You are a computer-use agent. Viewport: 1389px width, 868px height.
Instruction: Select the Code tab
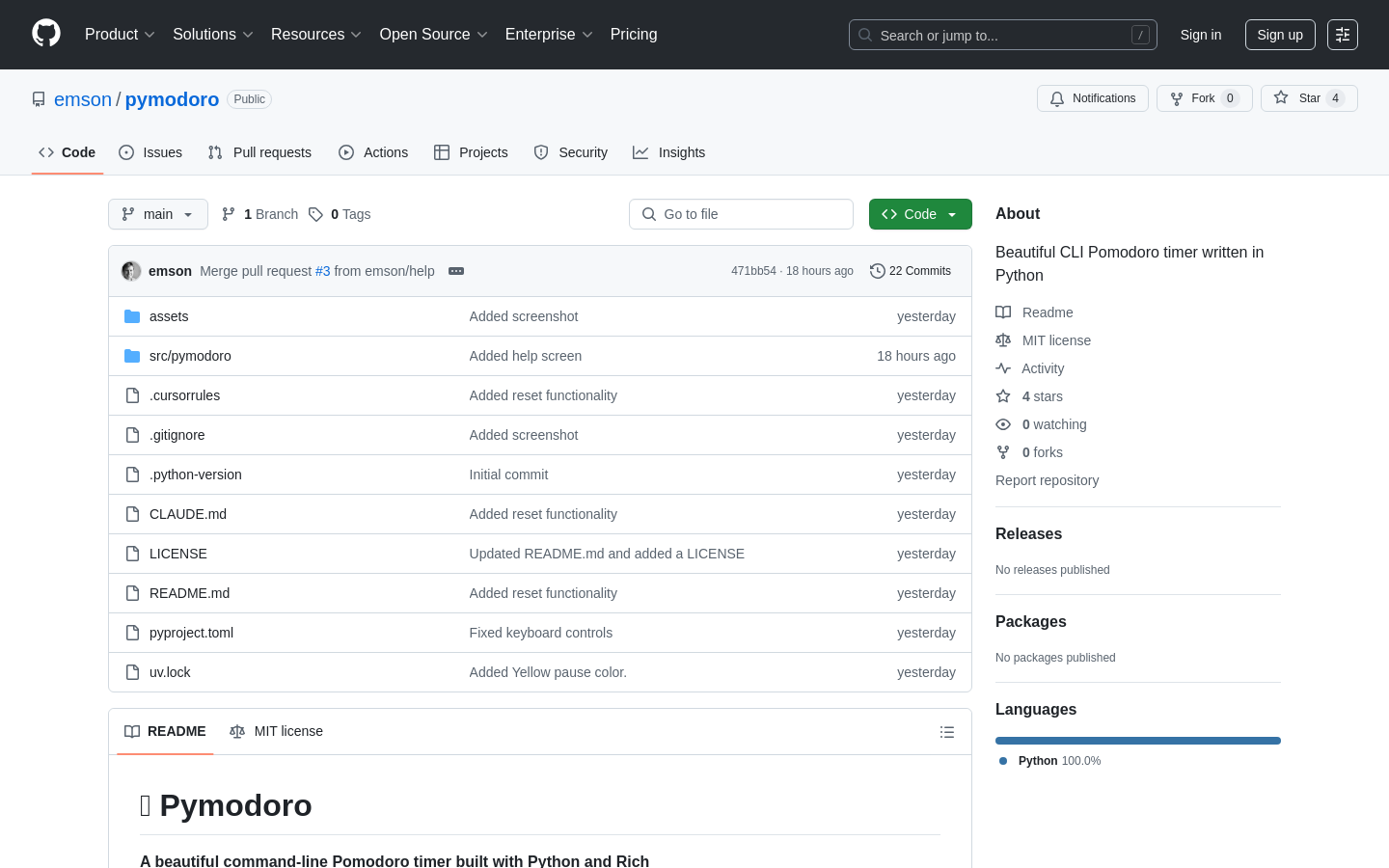point(68,152)
